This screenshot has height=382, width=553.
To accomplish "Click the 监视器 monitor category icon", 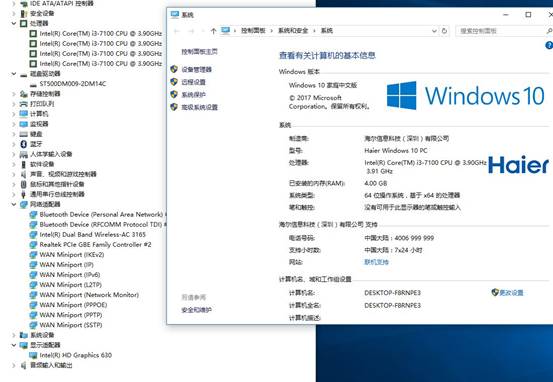I will (24, 124).
